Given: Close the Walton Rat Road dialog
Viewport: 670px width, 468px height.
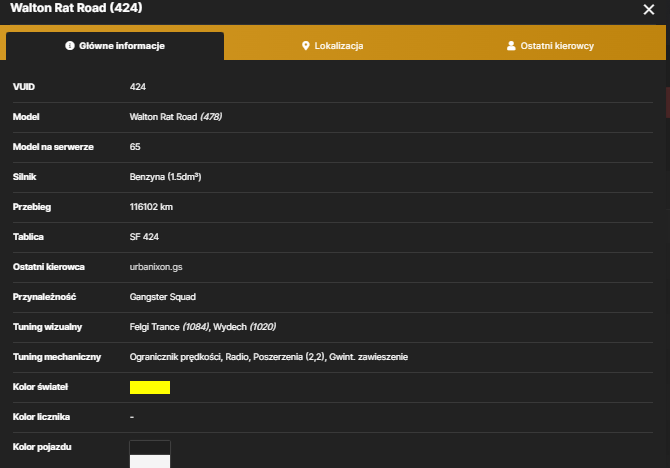Looking at the screenshot, I should [x=649, y=9].
